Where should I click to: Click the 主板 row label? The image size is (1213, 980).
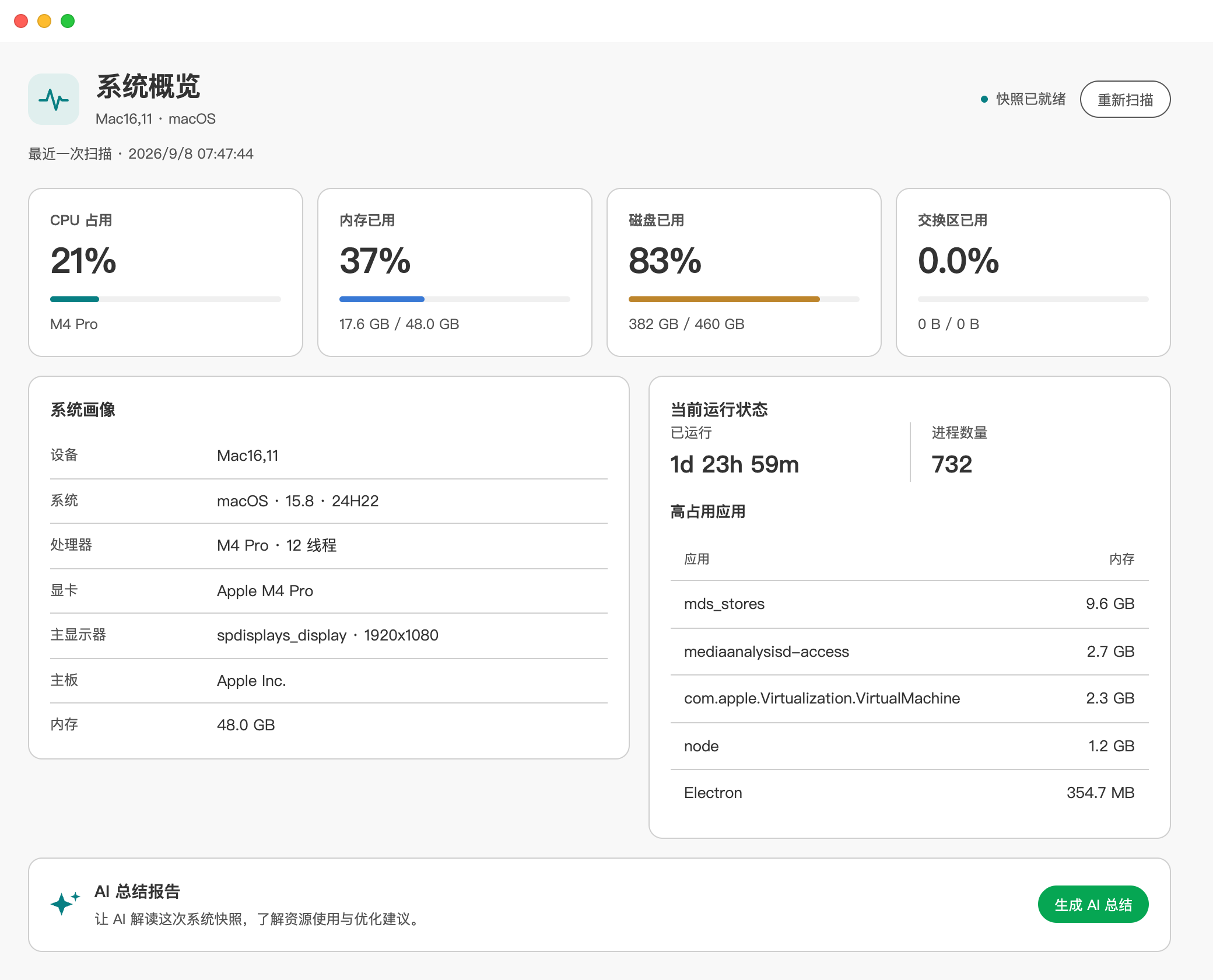(64, 680)
